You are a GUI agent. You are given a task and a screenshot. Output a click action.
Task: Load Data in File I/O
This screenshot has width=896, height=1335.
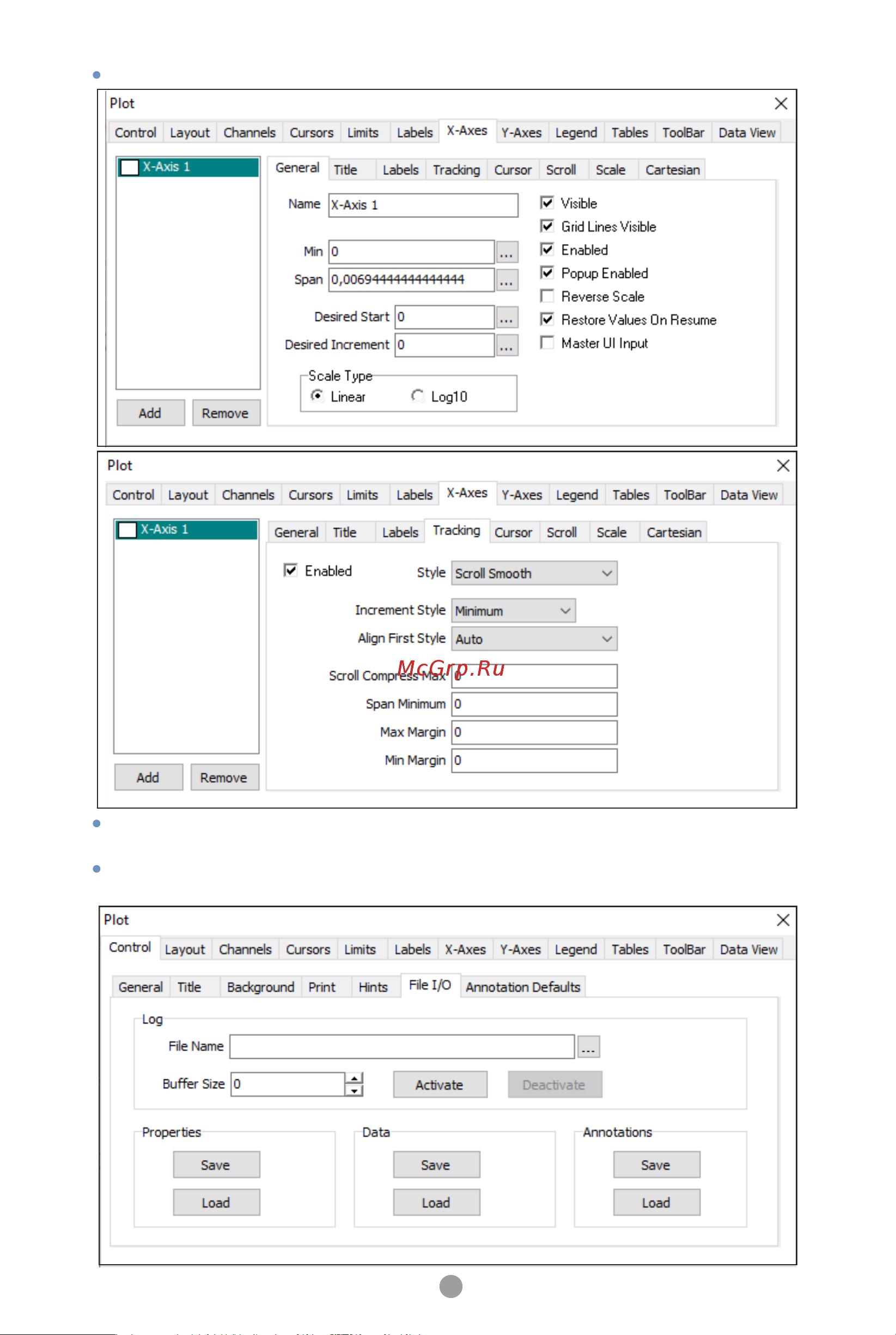click(436, 1203)
